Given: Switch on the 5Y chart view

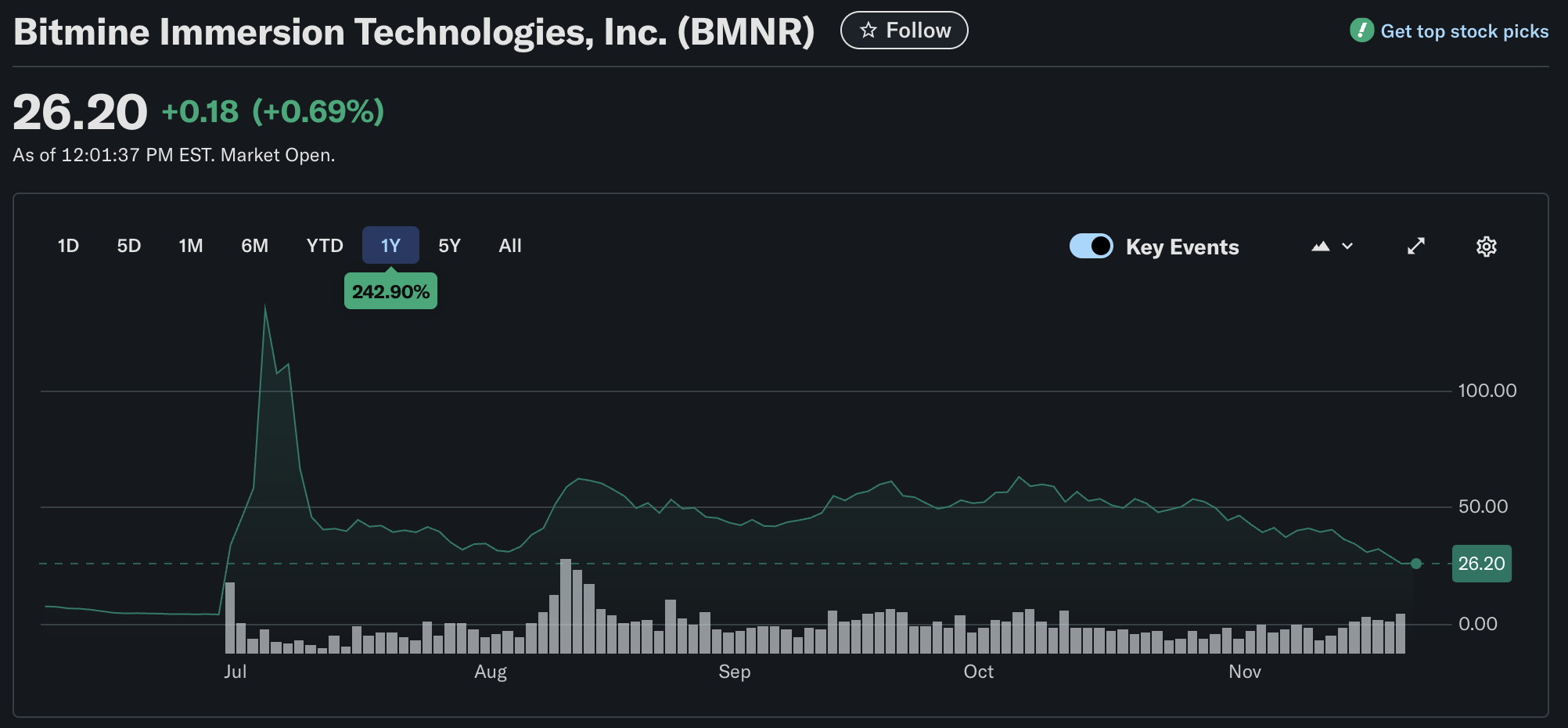Looking at the screenshot, I should pos(448,245).
